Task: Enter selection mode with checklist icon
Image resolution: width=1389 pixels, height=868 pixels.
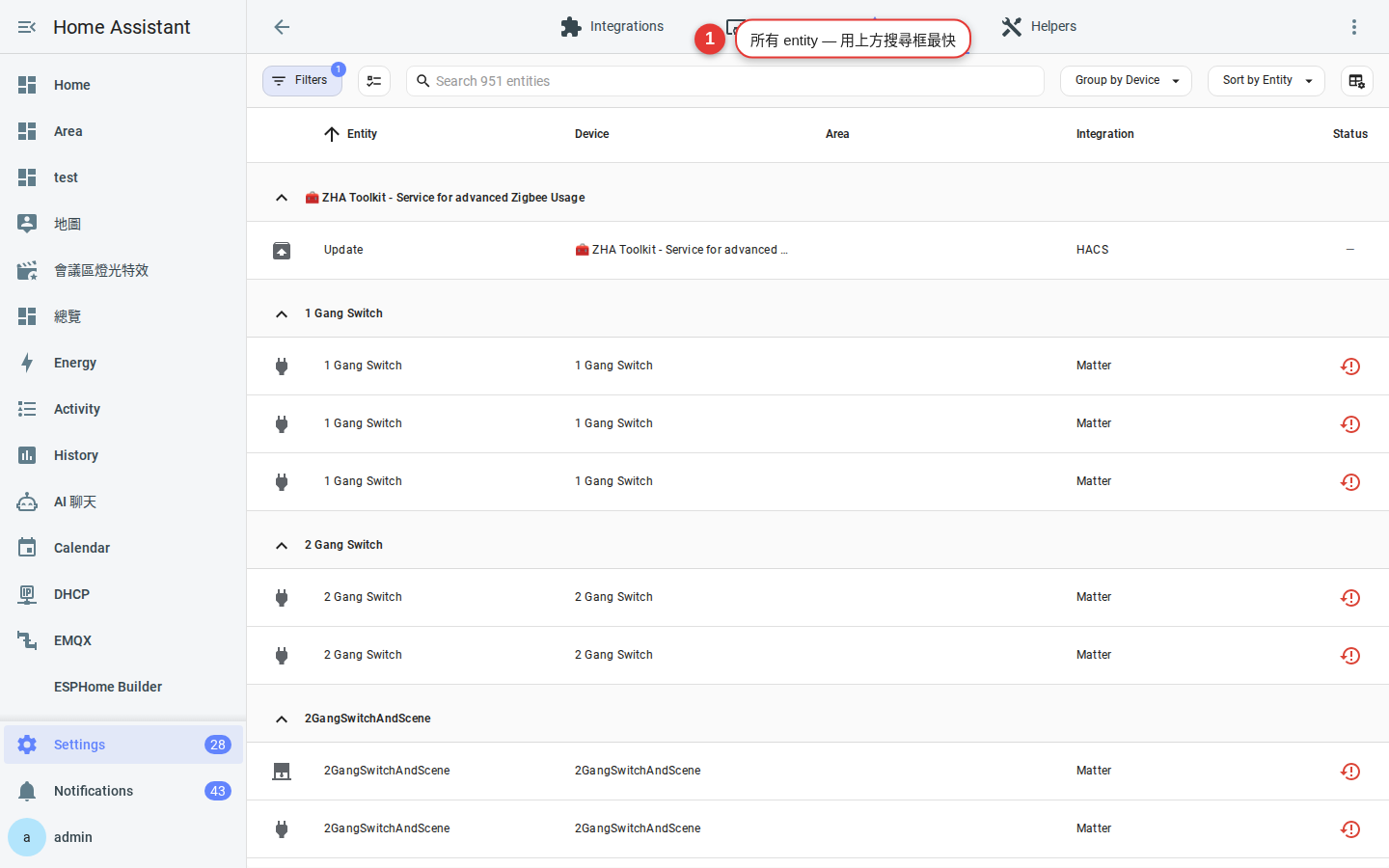Action: [x=374, y=81]
